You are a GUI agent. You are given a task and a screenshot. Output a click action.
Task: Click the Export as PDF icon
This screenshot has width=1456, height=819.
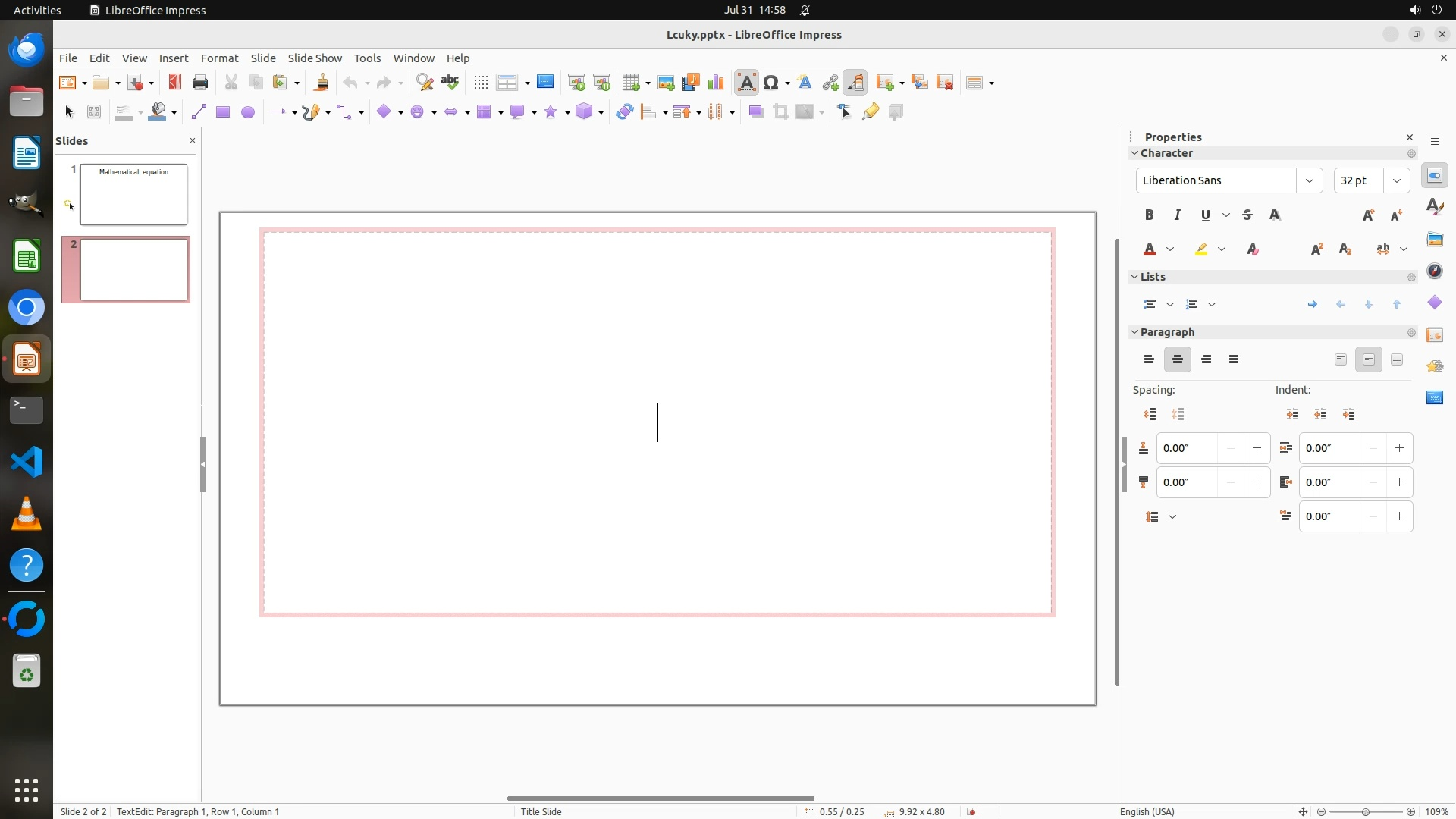175,83
